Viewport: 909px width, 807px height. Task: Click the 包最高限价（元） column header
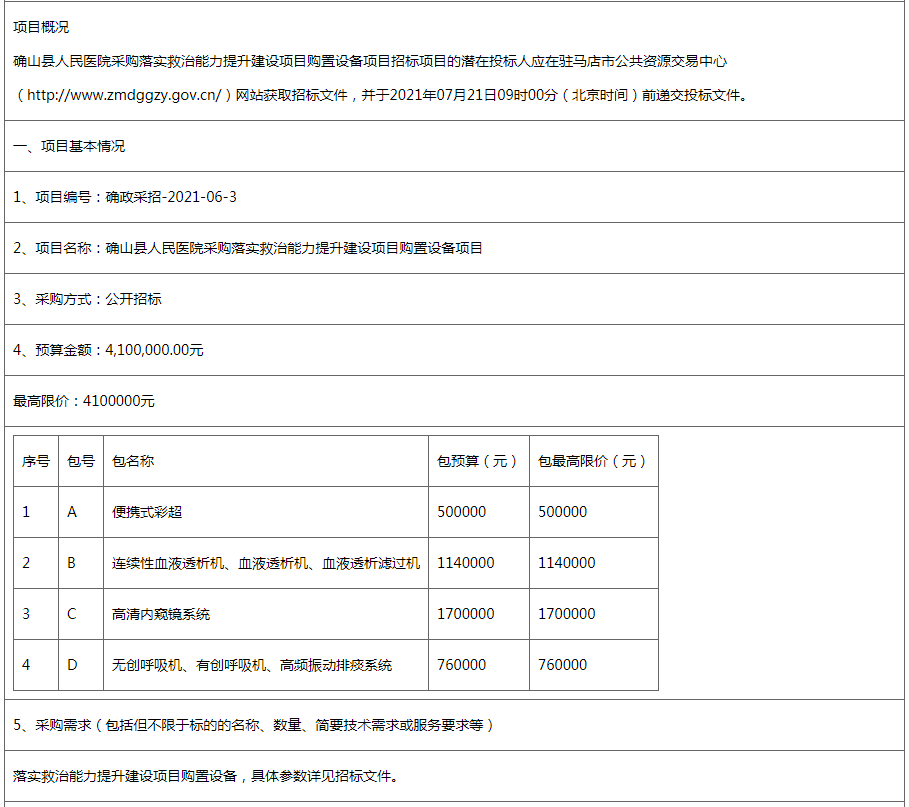[592, 461]
